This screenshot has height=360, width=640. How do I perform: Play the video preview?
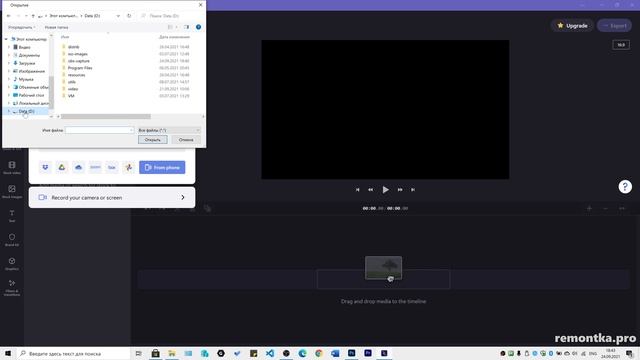385,190
